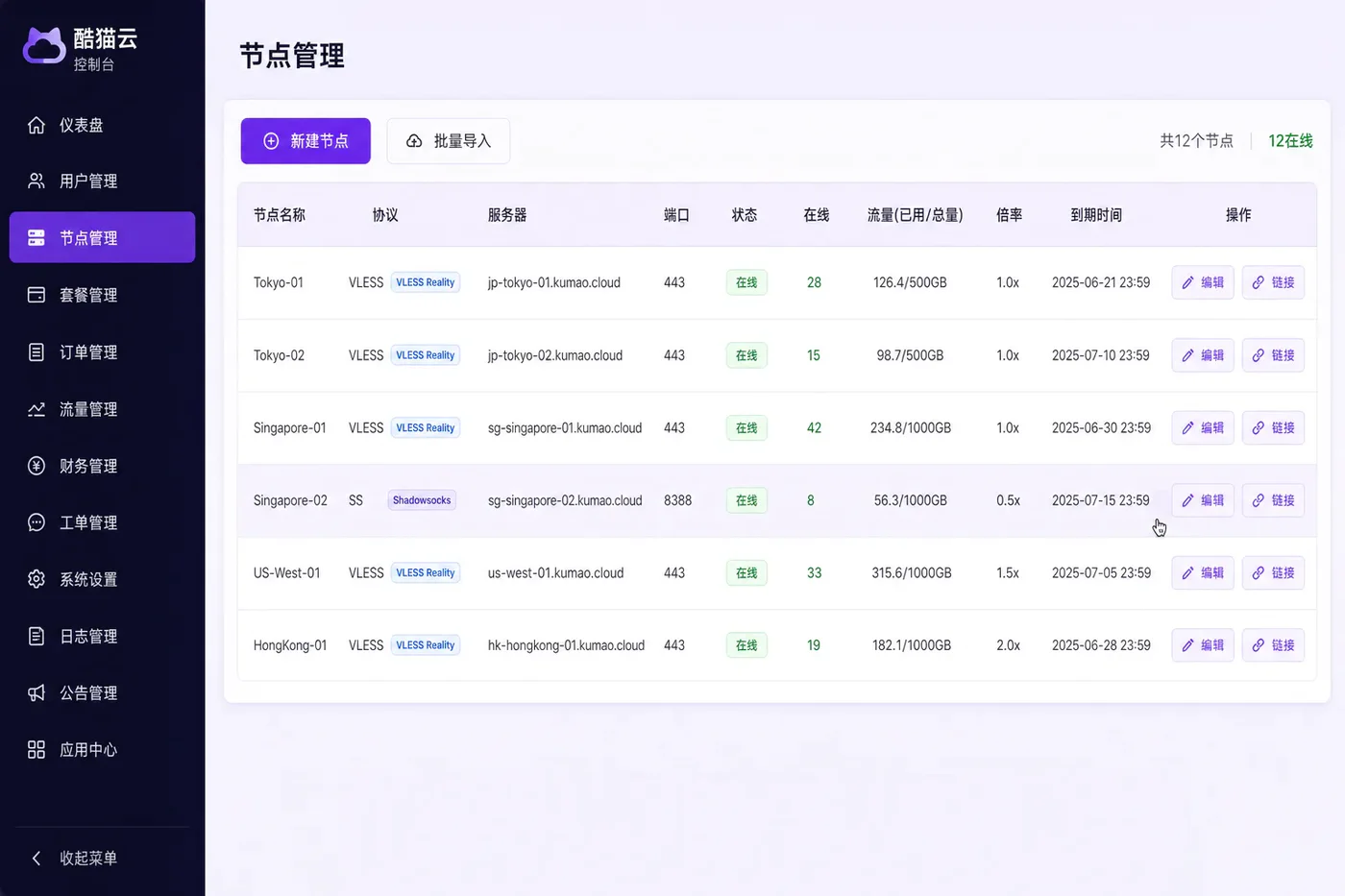The height and width of the screenshot is (896, 1345).
Task: Click the 流量(已用/总量) column header
Action: pos(915,215)
